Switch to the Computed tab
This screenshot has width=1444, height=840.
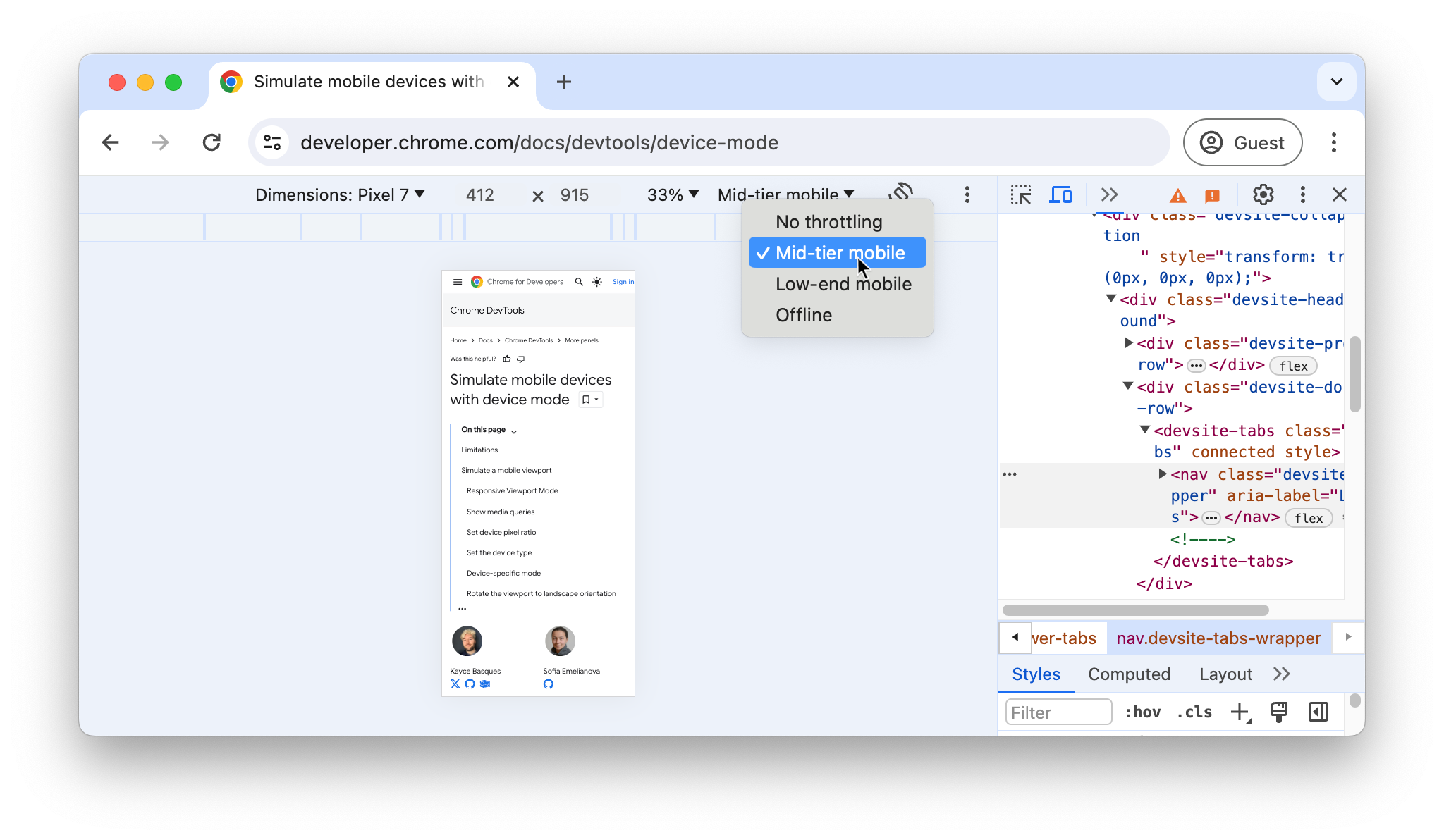[x=1129, y=674]
